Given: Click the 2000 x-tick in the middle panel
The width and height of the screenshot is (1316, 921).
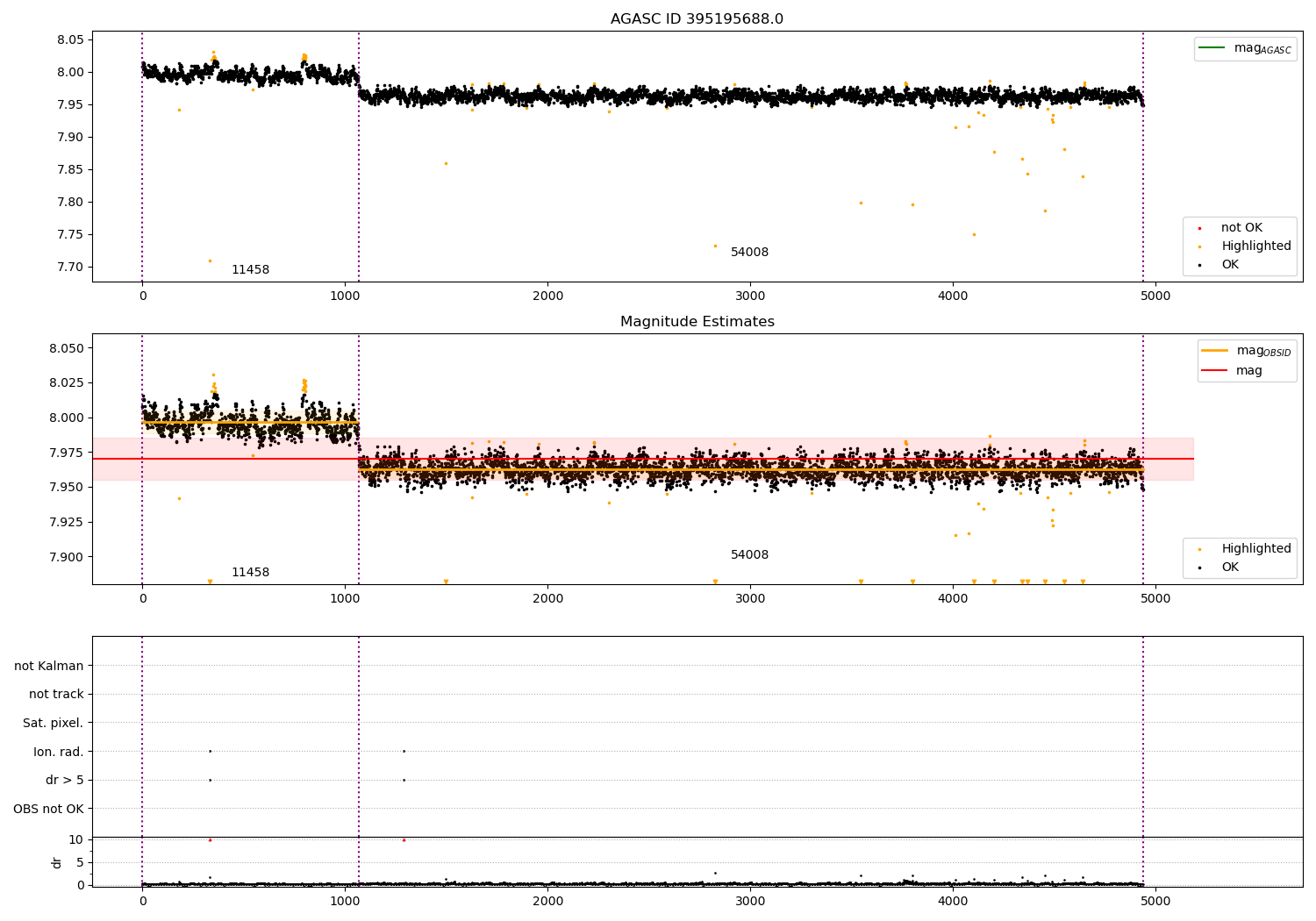Looking at the screenshot, I should [x=547, y=598].
